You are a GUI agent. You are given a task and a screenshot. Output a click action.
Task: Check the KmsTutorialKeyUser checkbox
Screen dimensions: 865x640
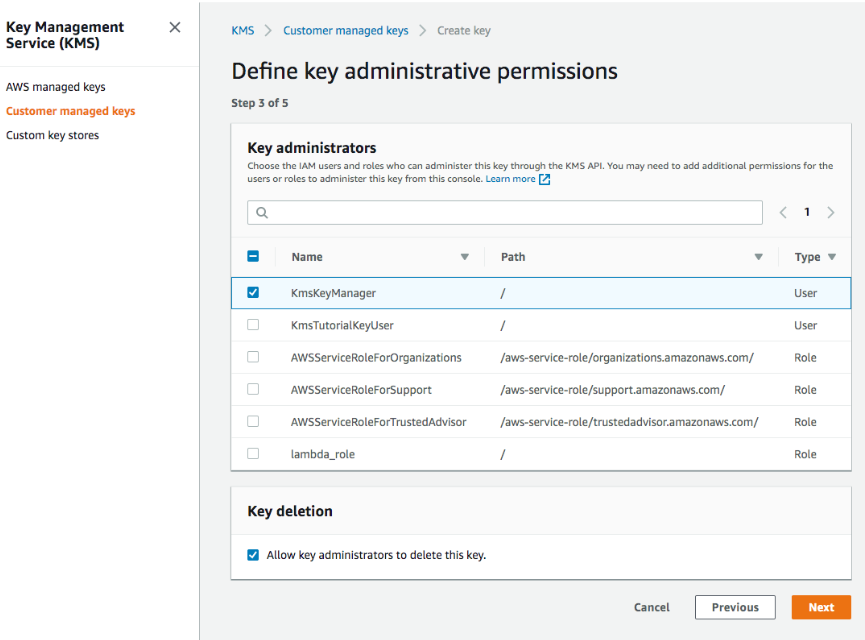253,325
